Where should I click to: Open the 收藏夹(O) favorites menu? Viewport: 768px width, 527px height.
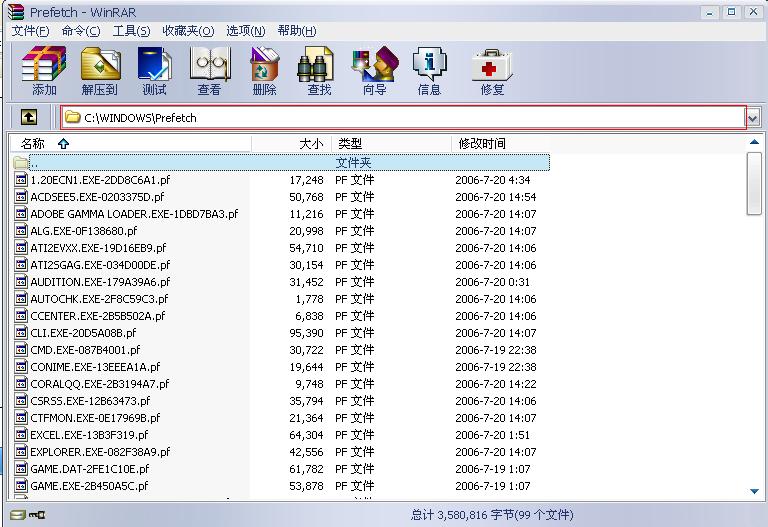[188, 31]
